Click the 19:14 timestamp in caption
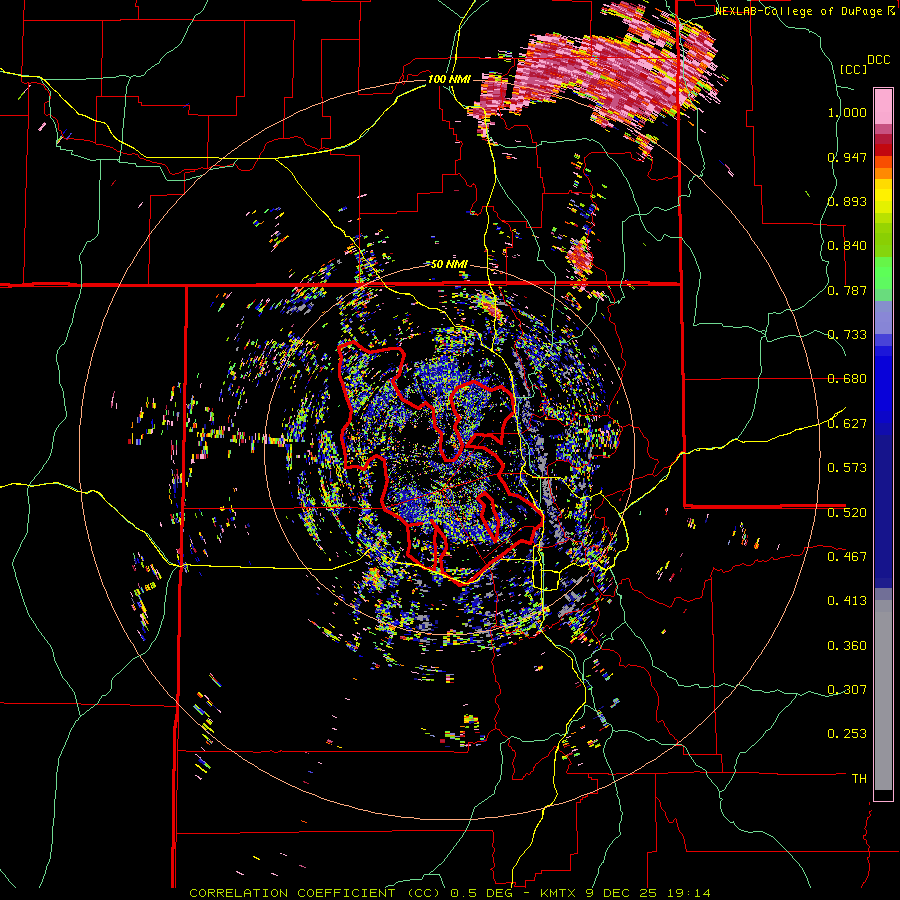This screenshot has width=900, height=900. [x=689, y=893]
